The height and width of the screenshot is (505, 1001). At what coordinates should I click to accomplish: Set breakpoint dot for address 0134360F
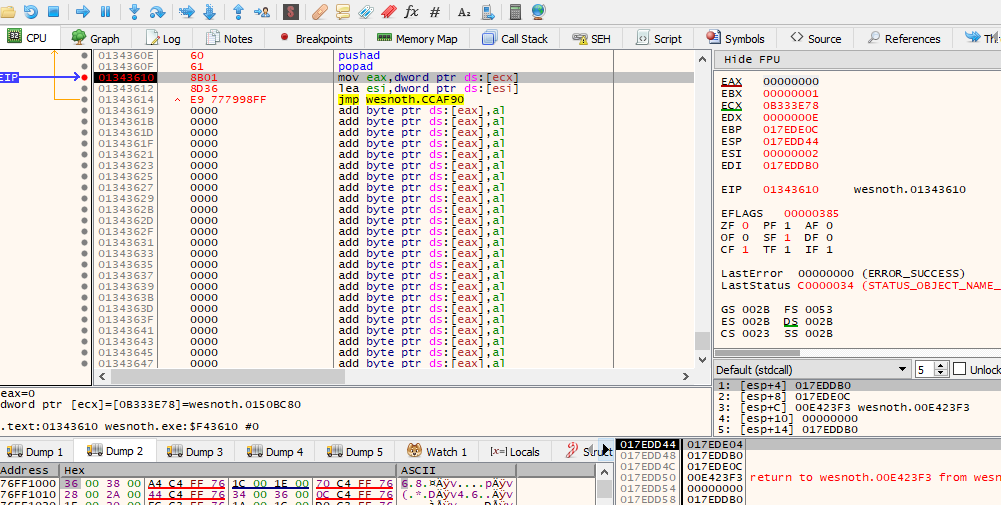click(84, 66)
